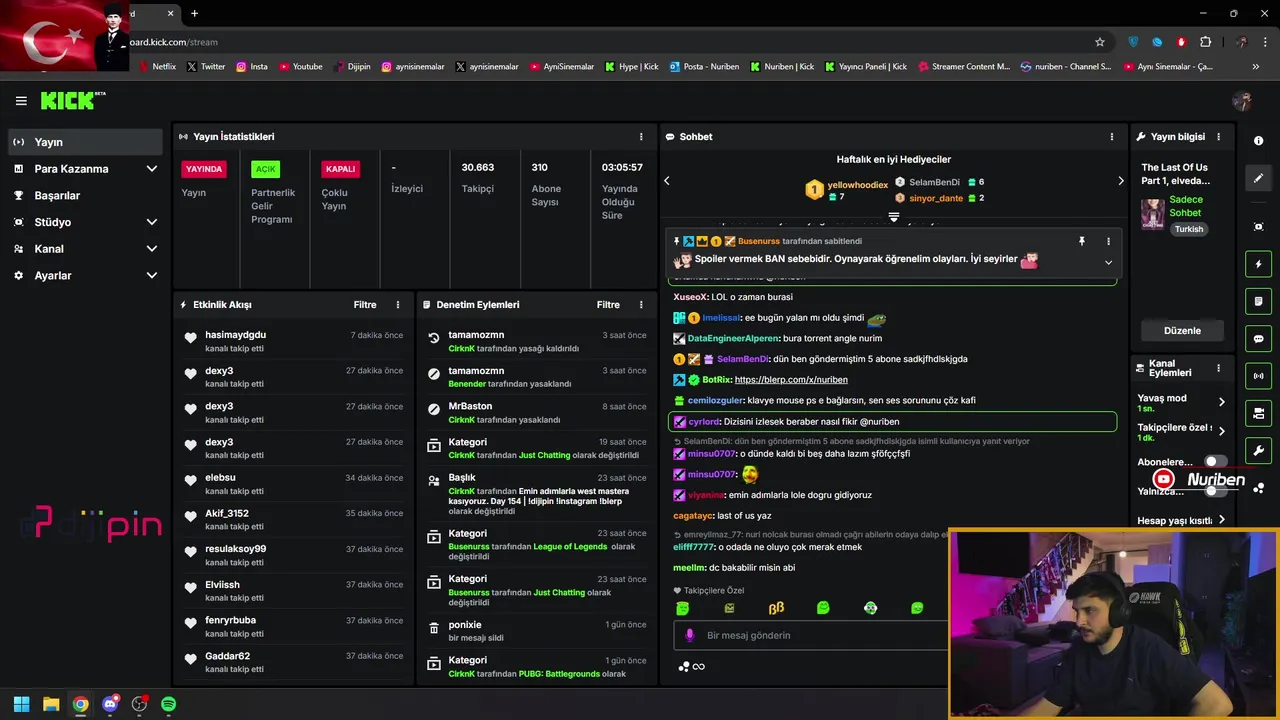This screenshot has height=720, width=1280.
Task: Open Denetim Eylemleri three-dot menu
Action: (x=641, y=305)
